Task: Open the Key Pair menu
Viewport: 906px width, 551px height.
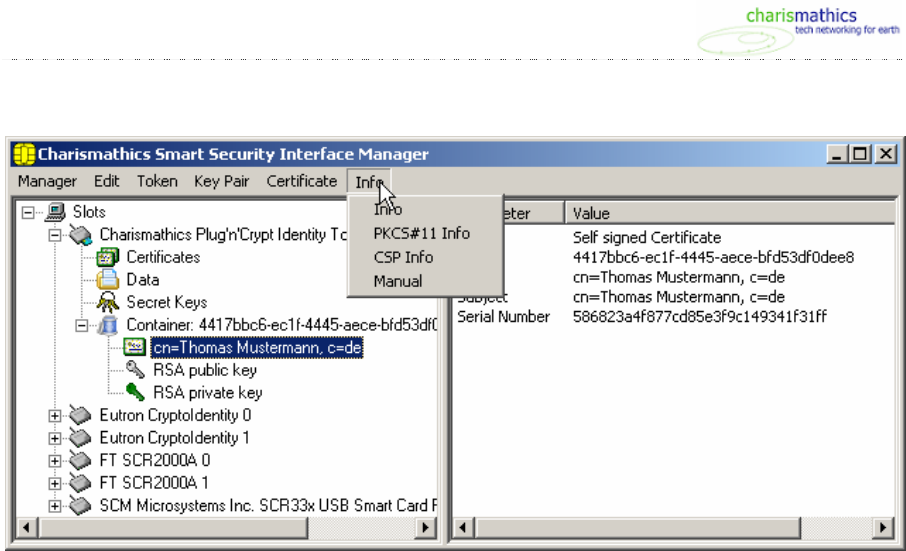Action: point(221,181)
